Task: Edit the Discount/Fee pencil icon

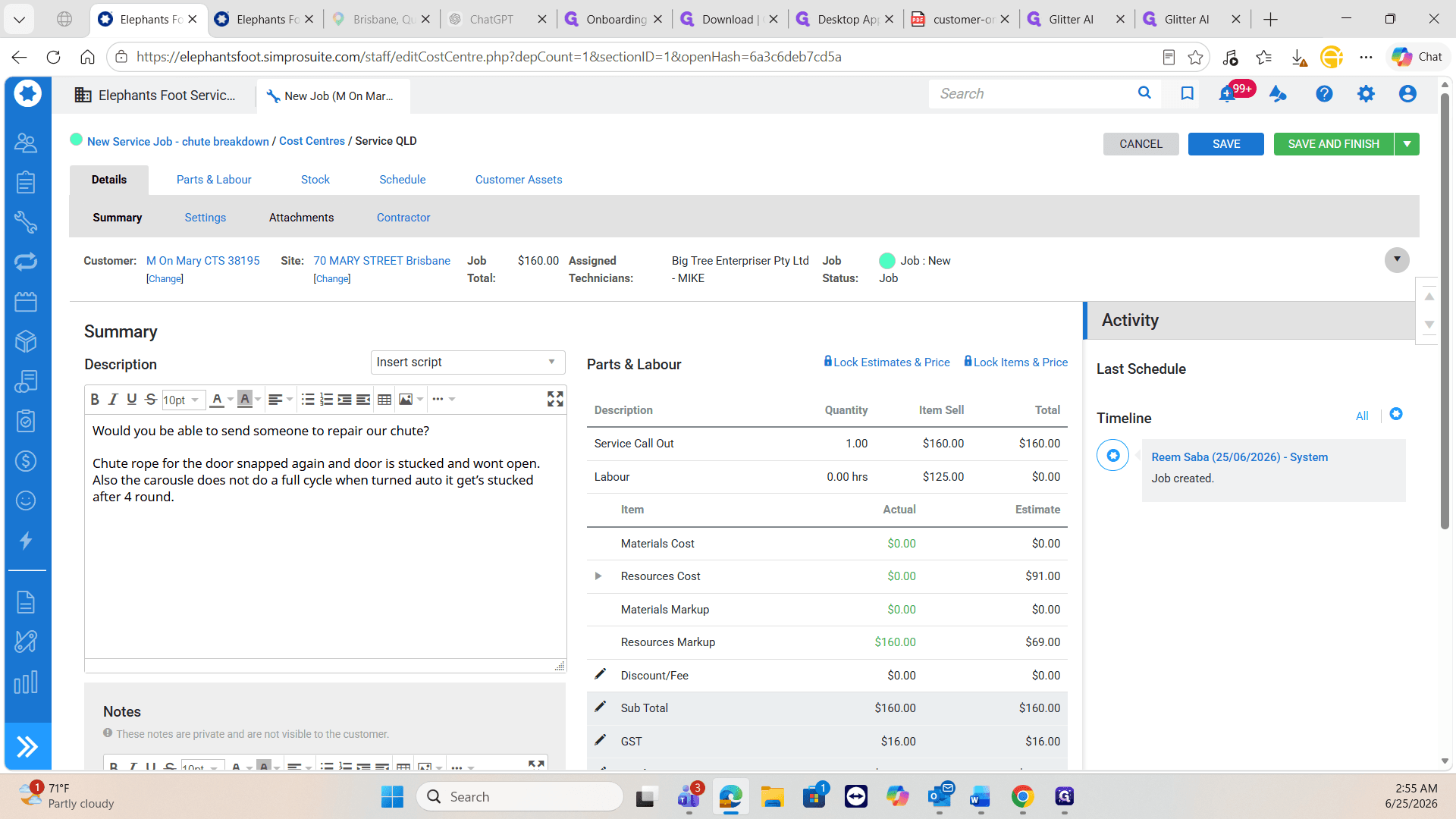Action: click(600, 674)
